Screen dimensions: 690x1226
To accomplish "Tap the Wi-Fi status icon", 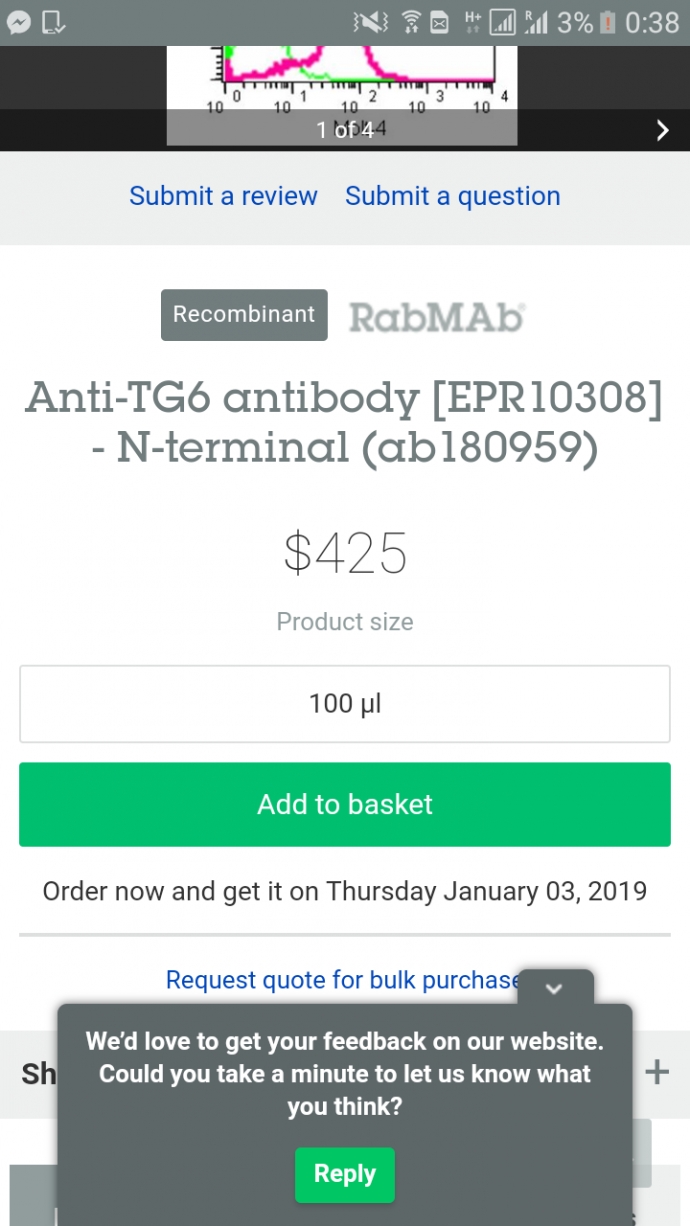I will pos(411,22).
